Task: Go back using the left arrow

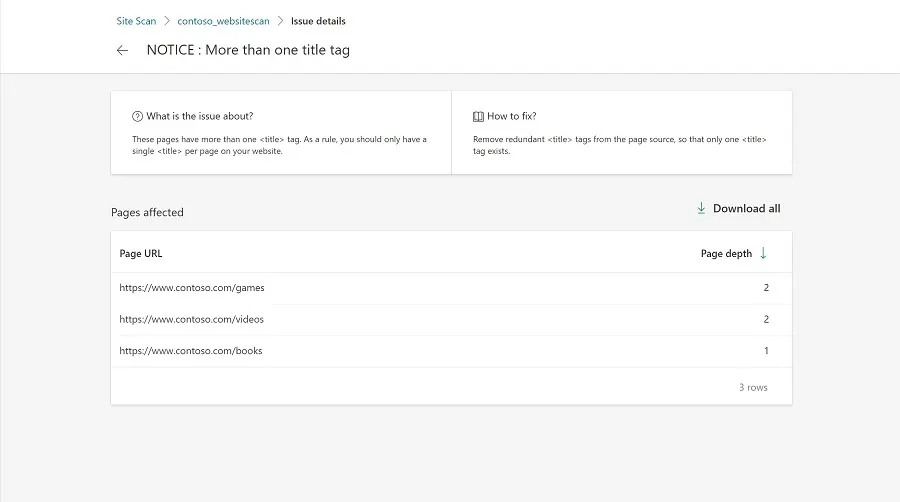Action: (x=122, y=50)
